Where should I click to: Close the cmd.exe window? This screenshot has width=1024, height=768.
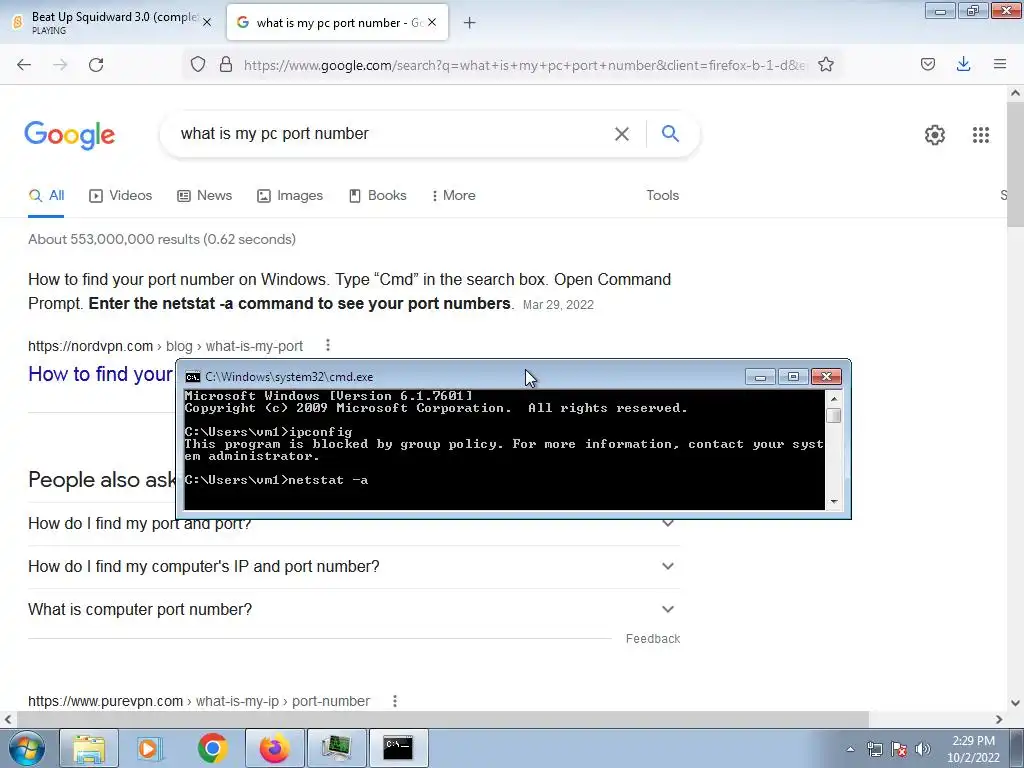click(826, 377)
